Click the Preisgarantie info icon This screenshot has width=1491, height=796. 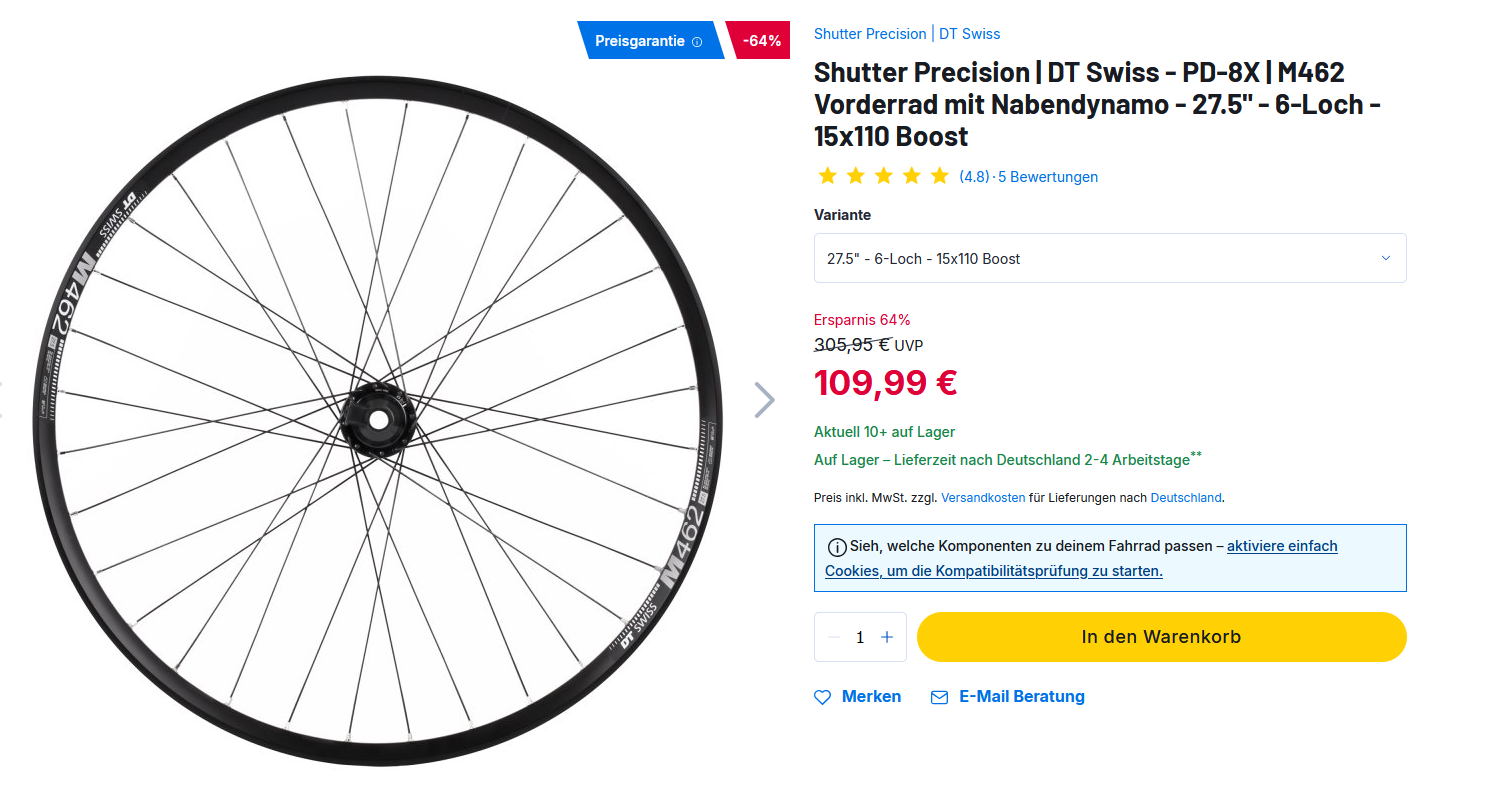pyautogui.click(x=697, y=42)
